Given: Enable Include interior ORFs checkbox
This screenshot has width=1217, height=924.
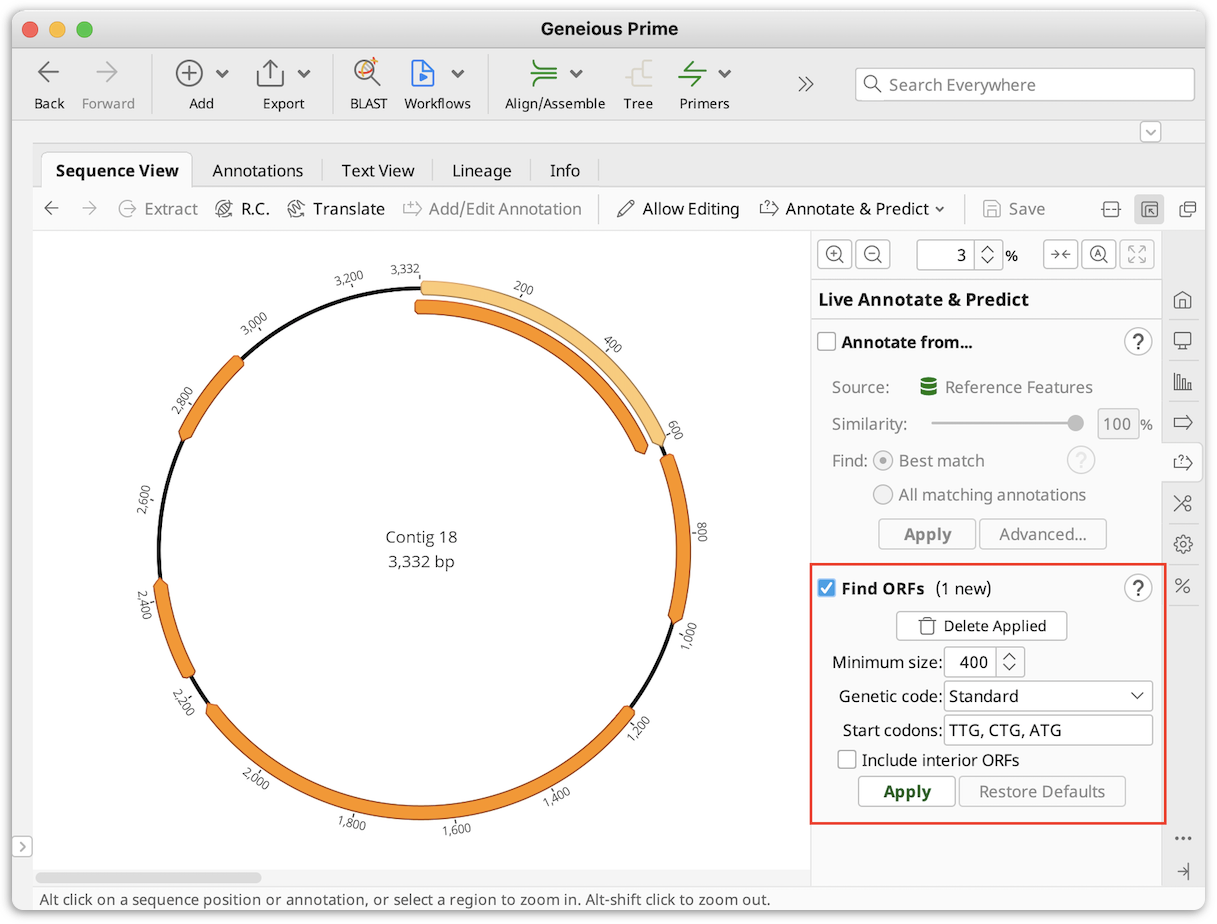Looking at the screenshot, I should click(847, 760).
